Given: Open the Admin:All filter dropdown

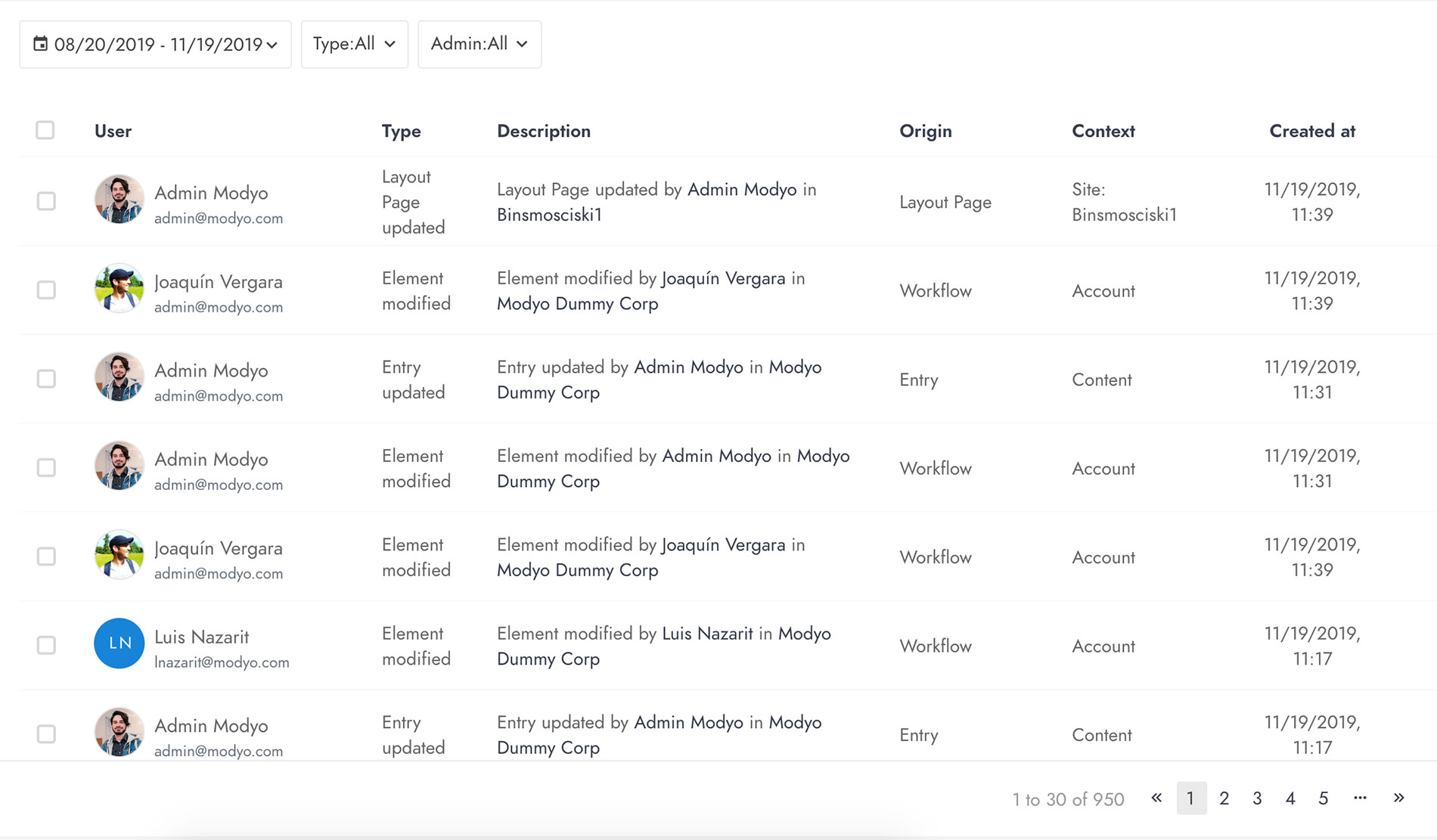Looking at the screenshot, I should [480, 44].
